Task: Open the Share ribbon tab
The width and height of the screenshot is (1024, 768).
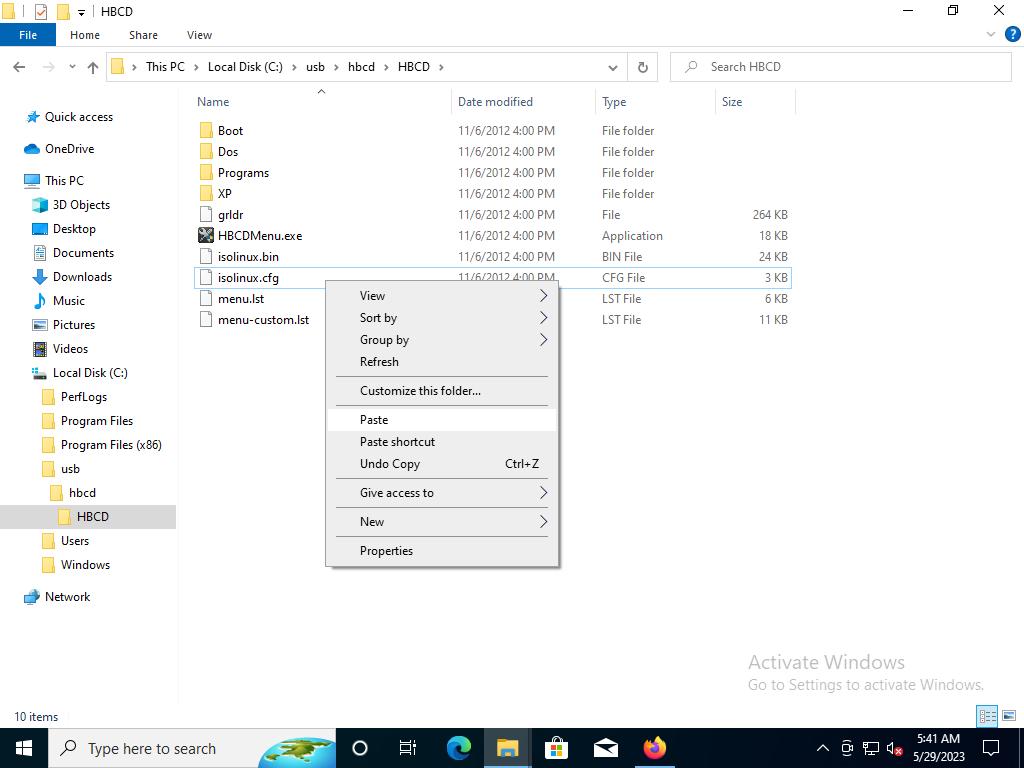Action: pyautogui.click(x=143, y=35)
